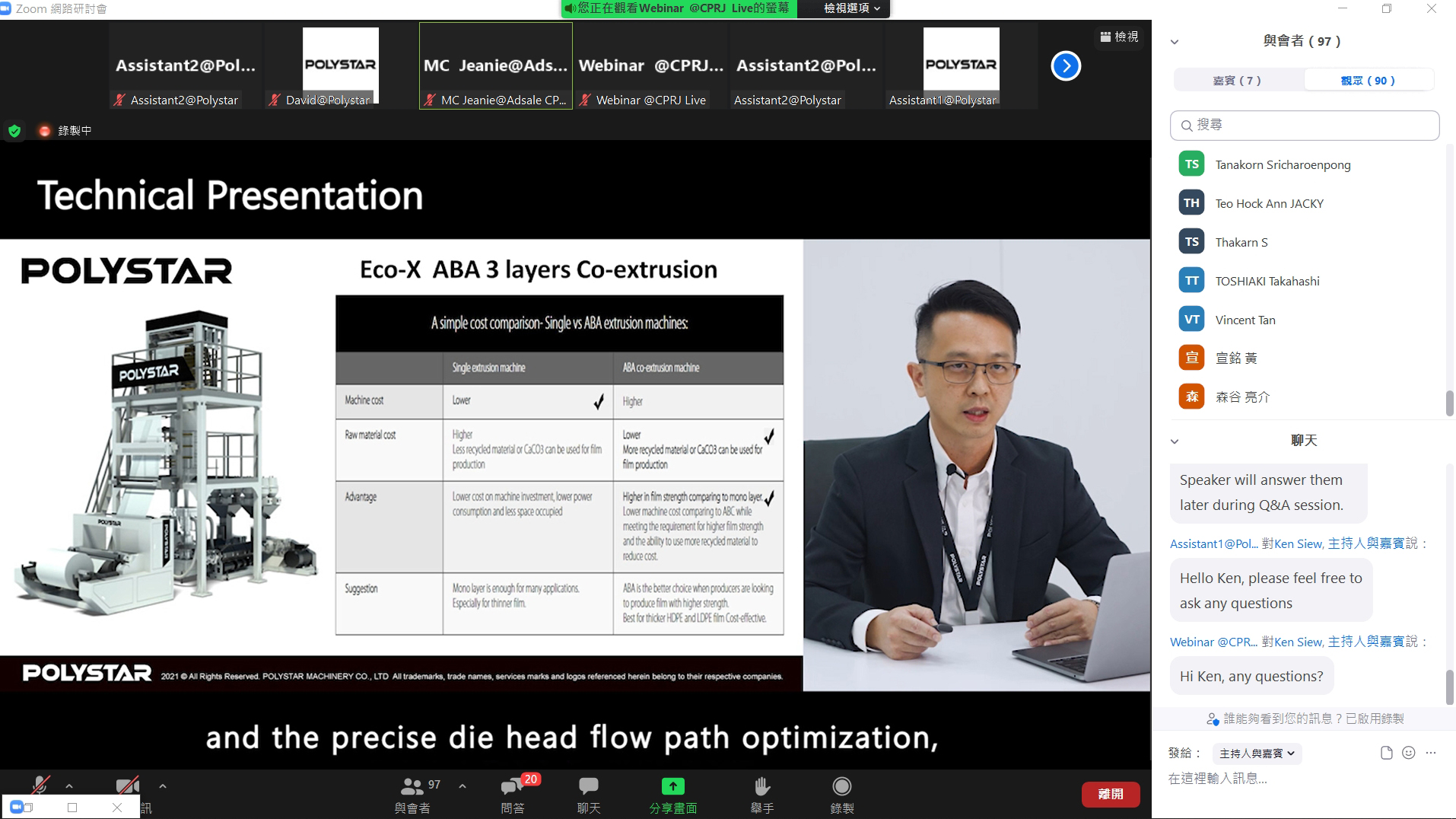Image resolution: width=1456 pixels, height=819 pixels.
Task: Open the 問答 Q&A icon
Action: tap(513, 786)
